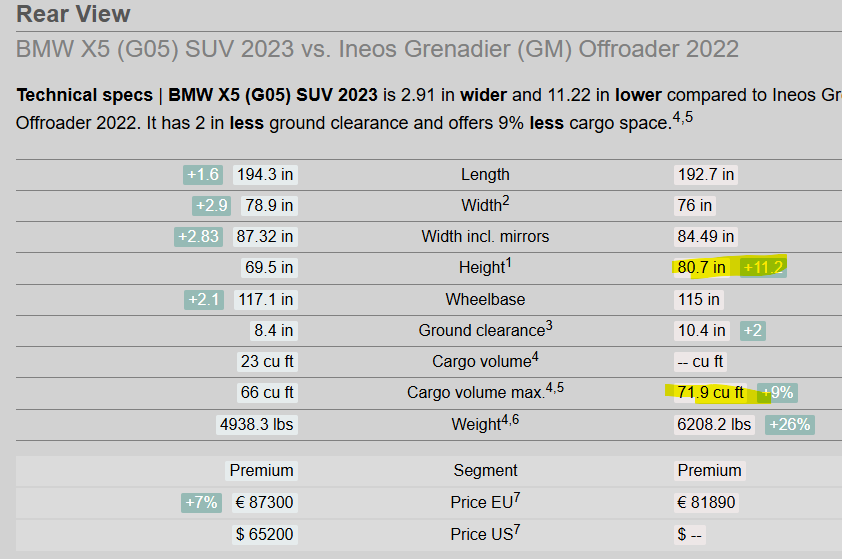Click the +11.2 height difference badge

763,267
